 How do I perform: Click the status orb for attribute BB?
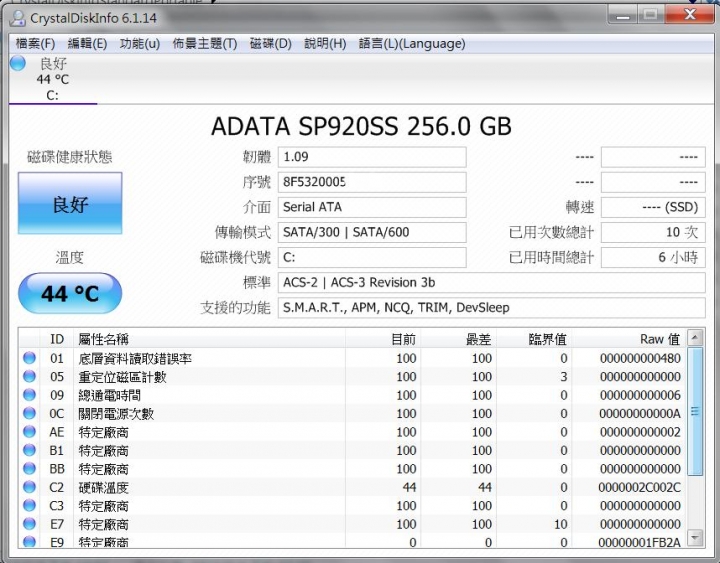pos(29,468)
